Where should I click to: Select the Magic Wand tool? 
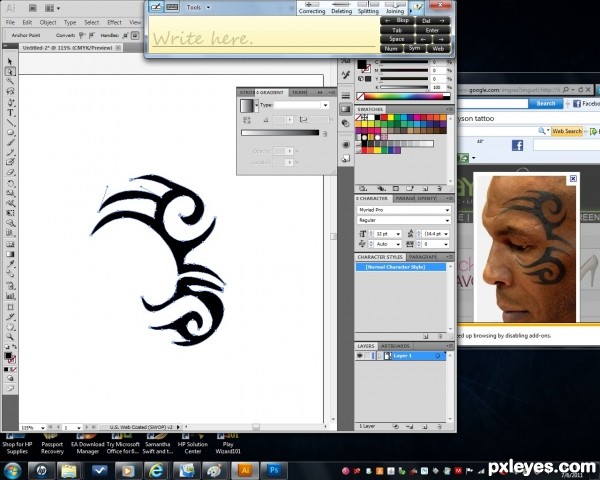pos(10,81)
